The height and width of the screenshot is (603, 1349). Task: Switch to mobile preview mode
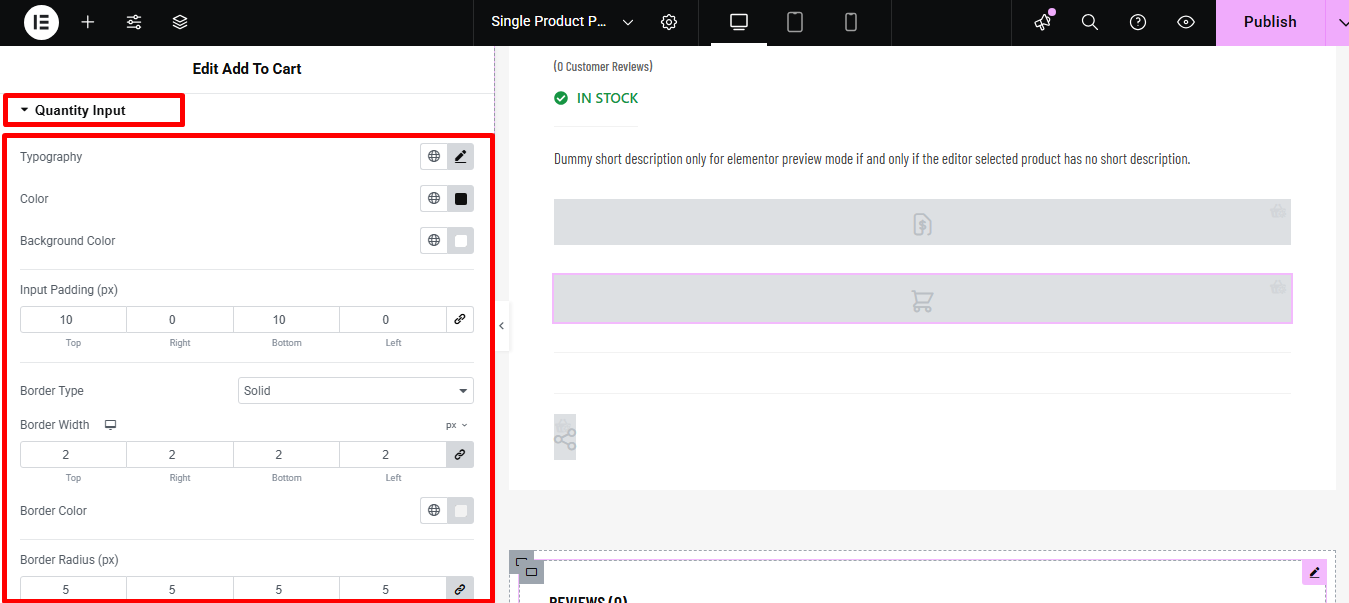(x=850, y=22)
